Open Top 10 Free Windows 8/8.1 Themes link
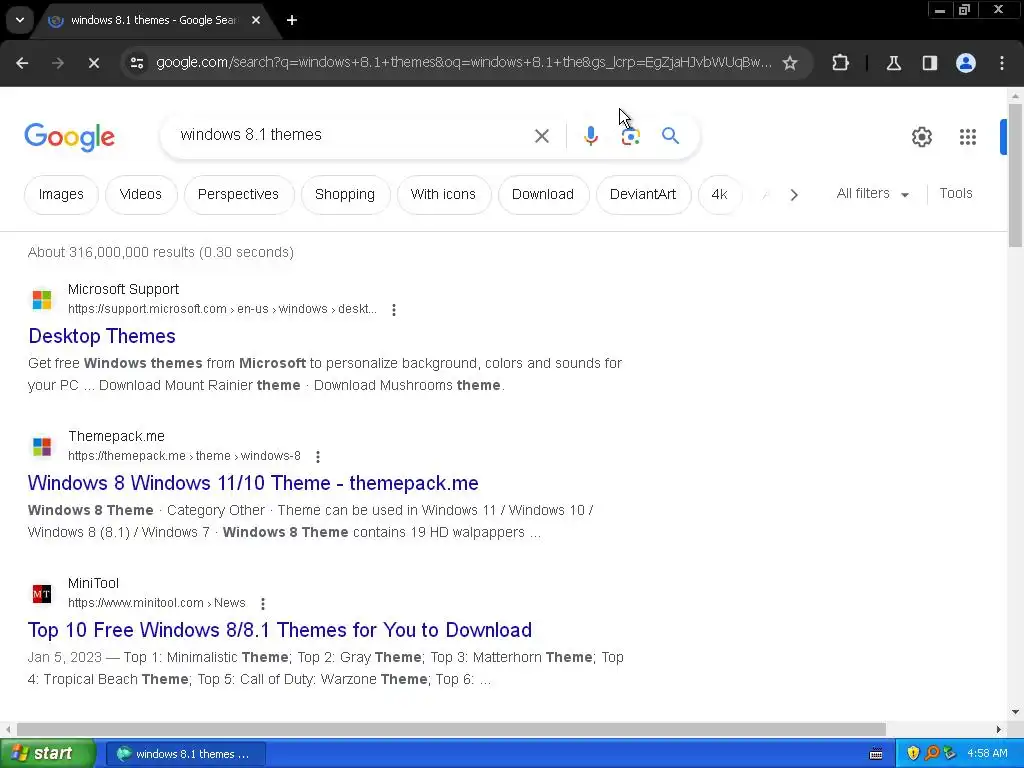Viewport: 1024px width, 768px height. [x=280, y=630]
